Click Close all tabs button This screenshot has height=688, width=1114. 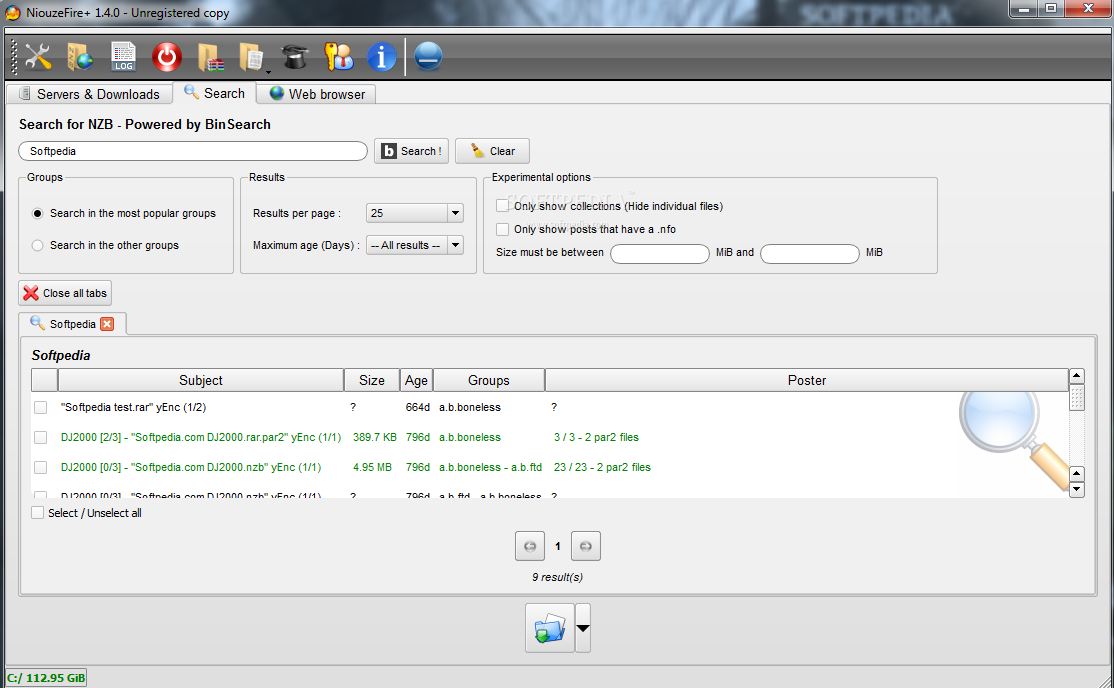tap(65, 293)
